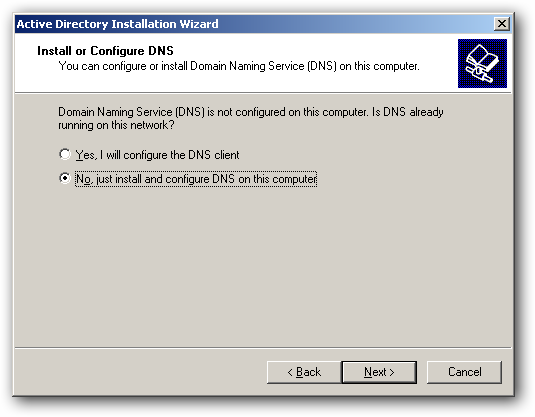This screenshot has width=535, height=417.
Task: Click the separator line above the buttons
Action: pos(263,348)
